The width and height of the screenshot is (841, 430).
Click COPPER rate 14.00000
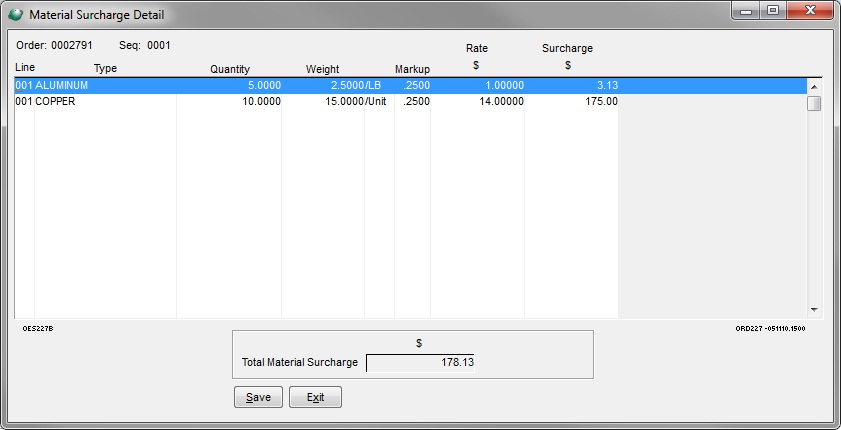[x=501, y=101]
